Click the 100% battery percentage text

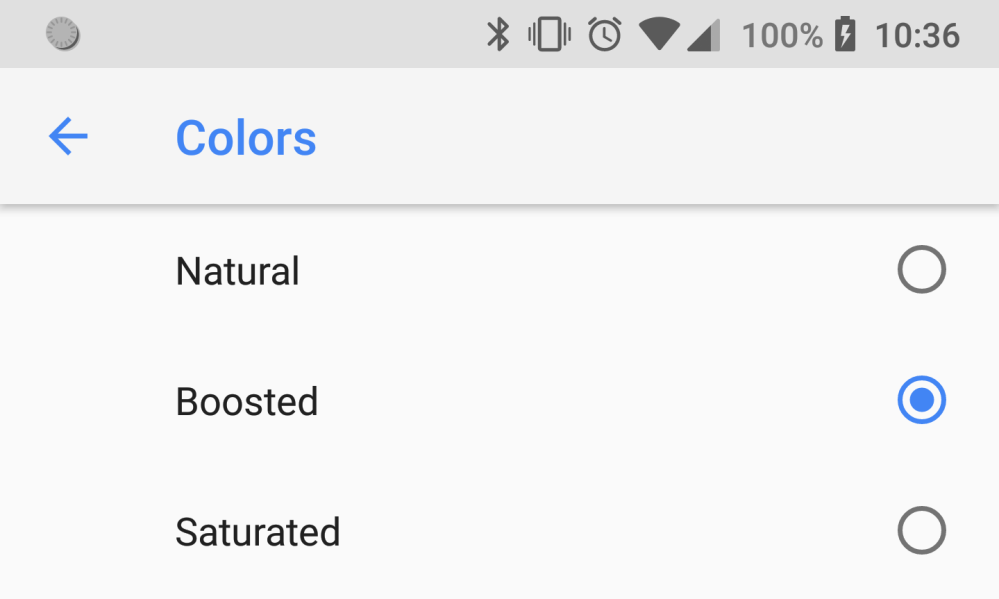tap(782, 35)
